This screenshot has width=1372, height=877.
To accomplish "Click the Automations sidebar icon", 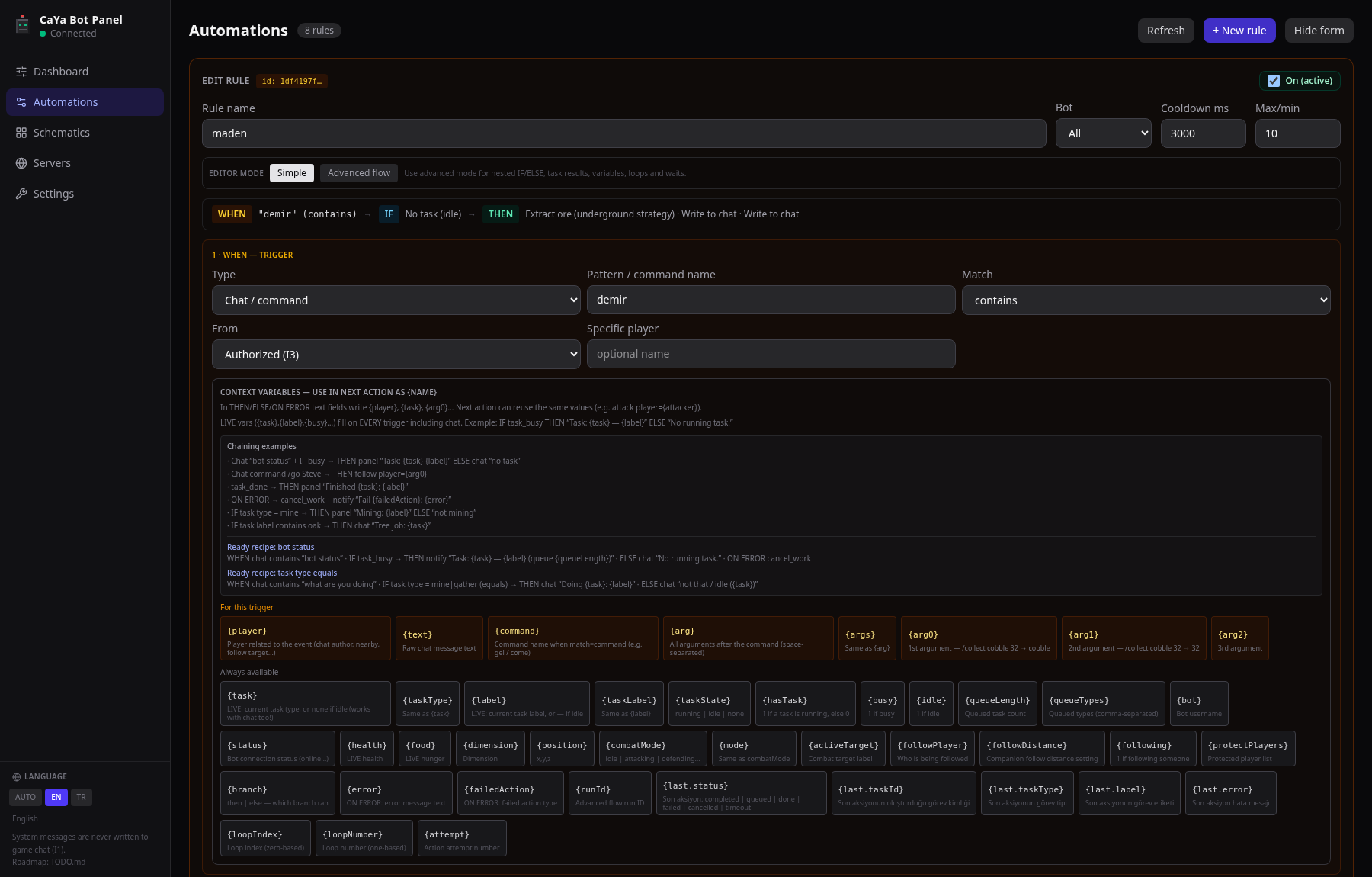I will (21, 102).
